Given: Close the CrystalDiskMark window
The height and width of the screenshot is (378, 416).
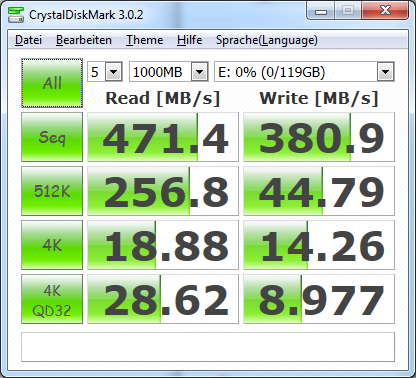Looking at the screenshot, I should pyautogui.click(x=385, y=11).
